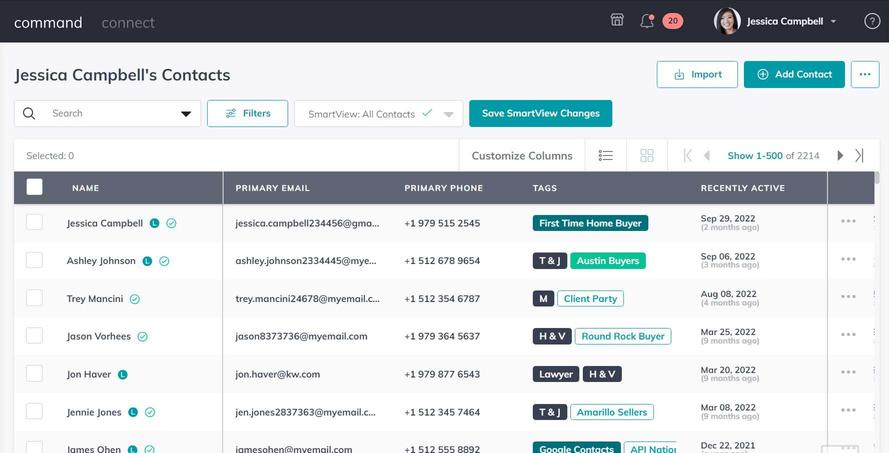Viewport: 889px width, 453px height.
Task: Sort by the NAME column header
Action: (86, 188)
